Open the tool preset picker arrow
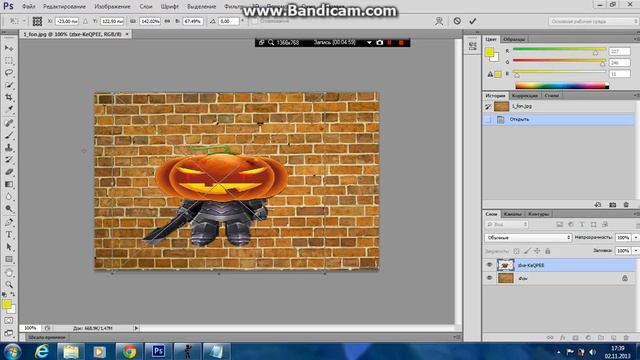This screenshot has width=640, height=360. [24, 21]
